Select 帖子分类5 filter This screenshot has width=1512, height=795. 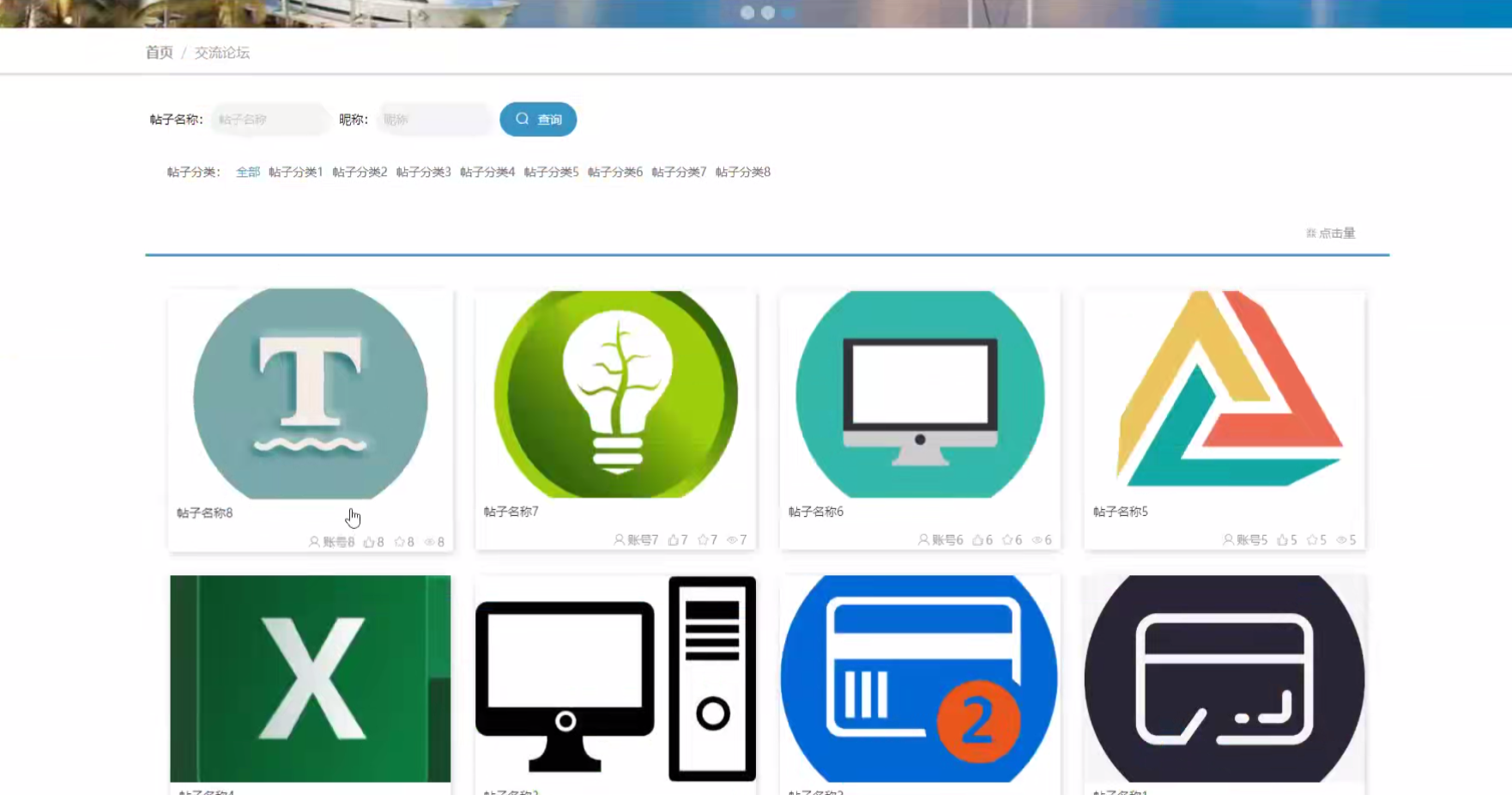click(551, 172)
